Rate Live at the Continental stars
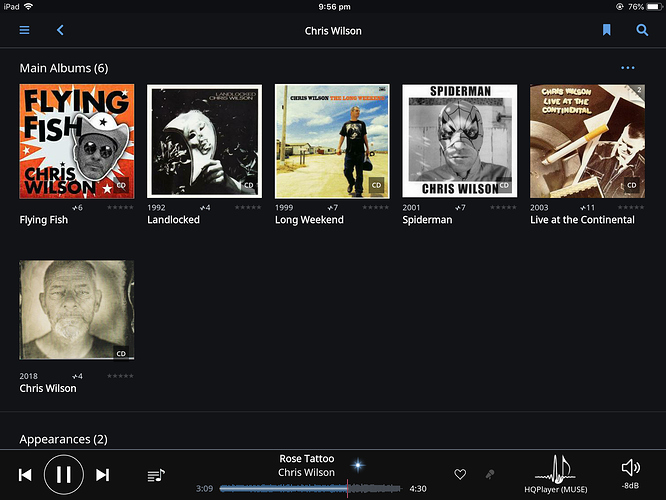 (631, 207)
